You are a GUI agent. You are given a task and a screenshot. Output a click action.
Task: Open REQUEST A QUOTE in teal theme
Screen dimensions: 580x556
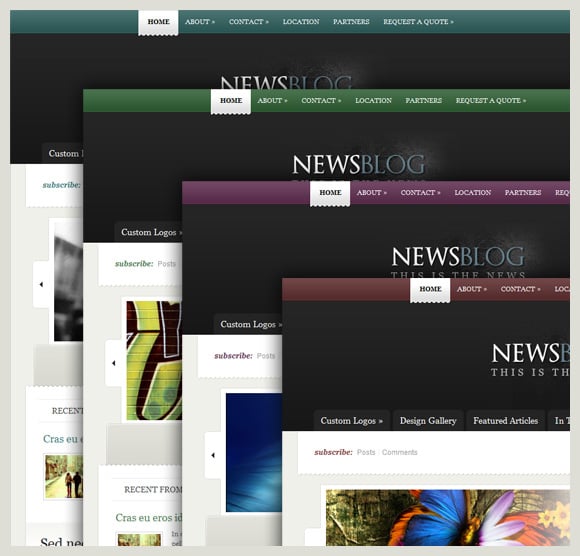tap(418, 22)
